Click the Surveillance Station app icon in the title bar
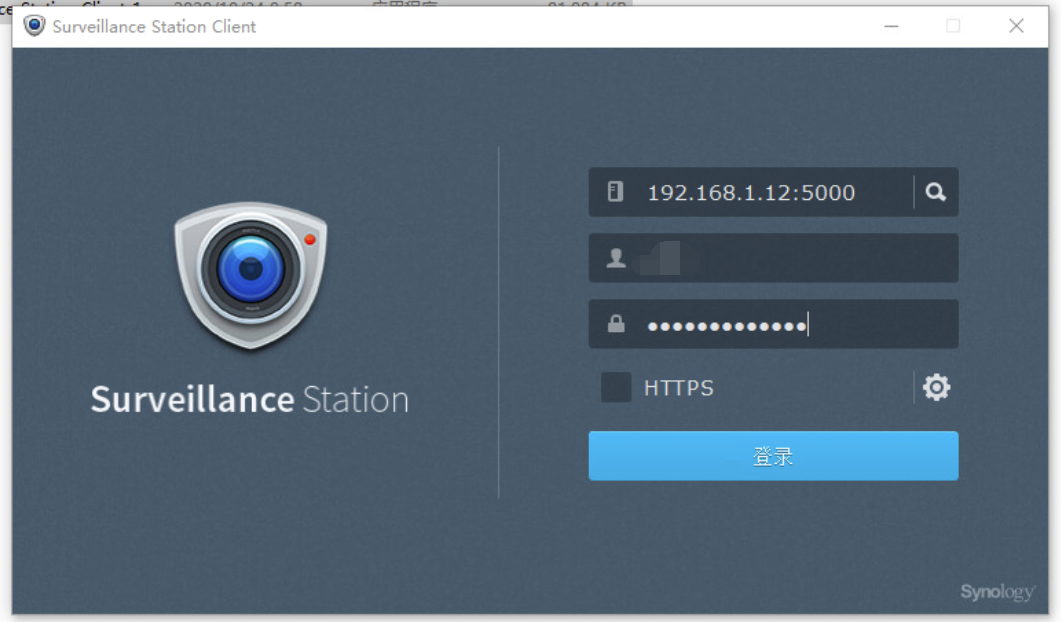The image size is (1061, 622). pyautogui.click(x=34, y=26)
